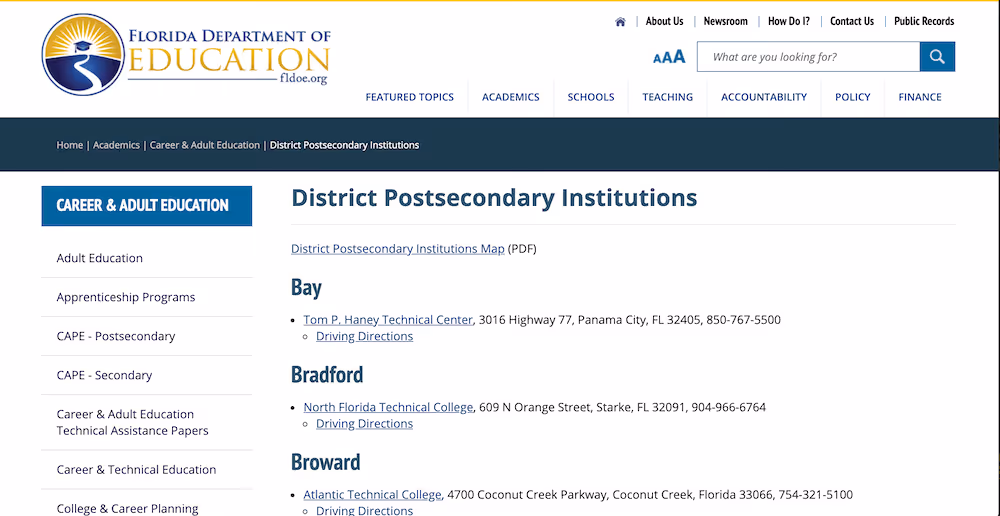This screenshot has width=1000, height=516.
Task: Open CAPE - Postsecondary in sidebar
Action: (x=115, y=336)
